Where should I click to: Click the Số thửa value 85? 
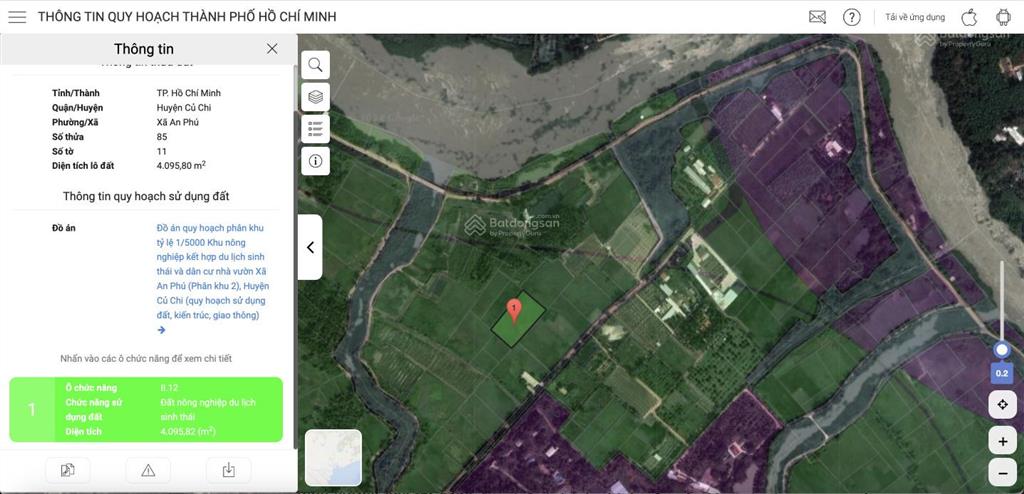pos(162,137)
